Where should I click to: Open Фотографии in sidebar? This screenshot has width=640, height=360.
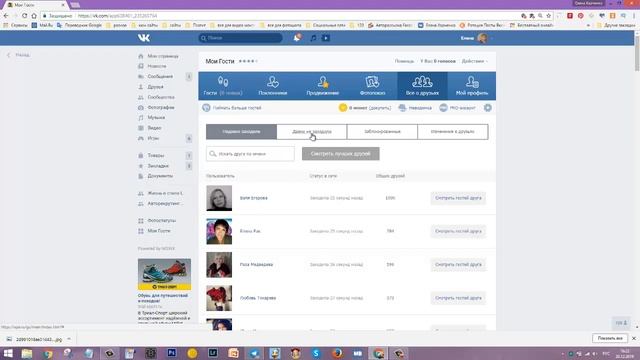[x=161, y=108]
